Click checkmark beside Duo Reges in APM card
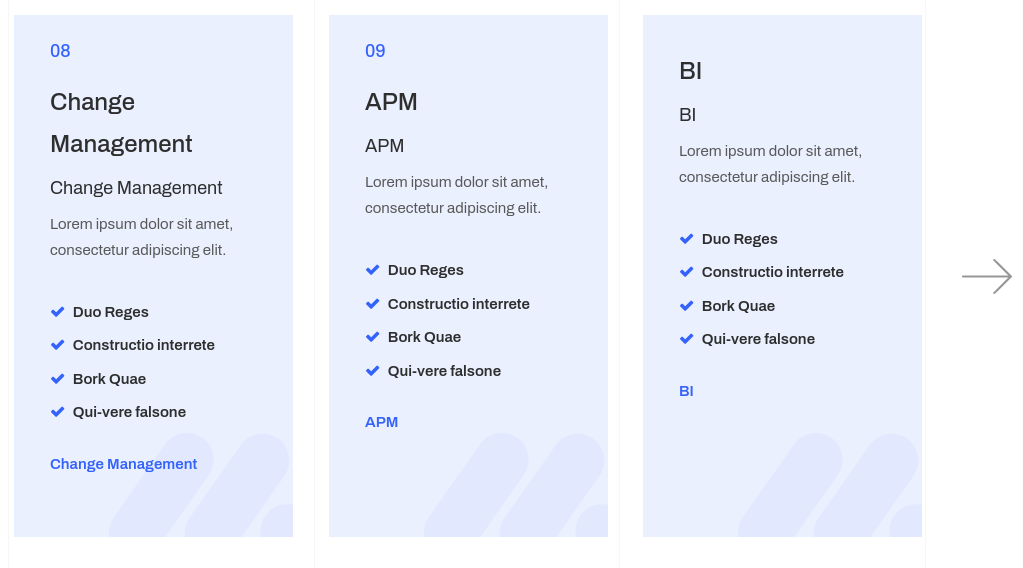Viewport: 1023px width, 568px height. (x=373, y=270)
